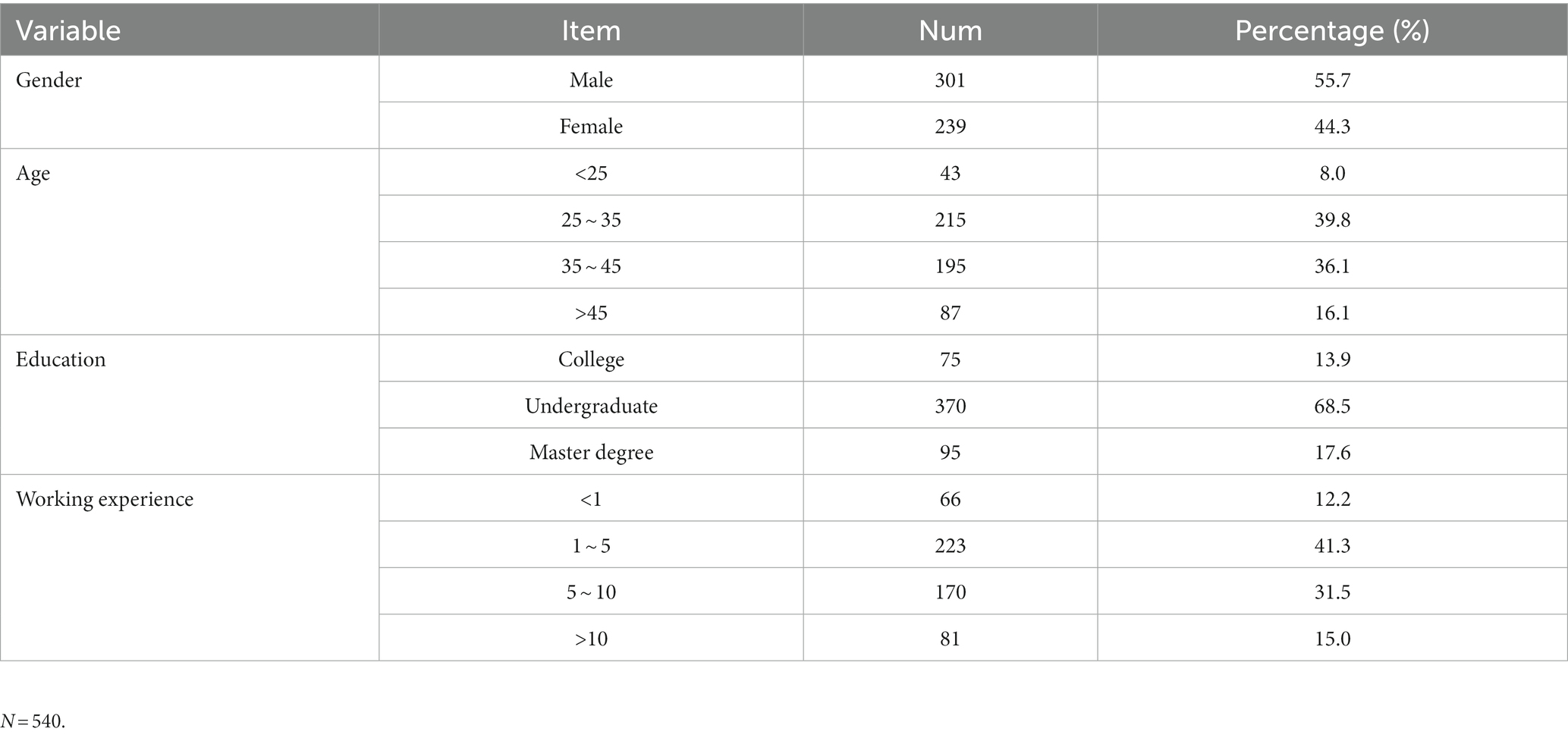Click the Age variable cell
Screen dimensions: 1568x738
pos(190,242)
